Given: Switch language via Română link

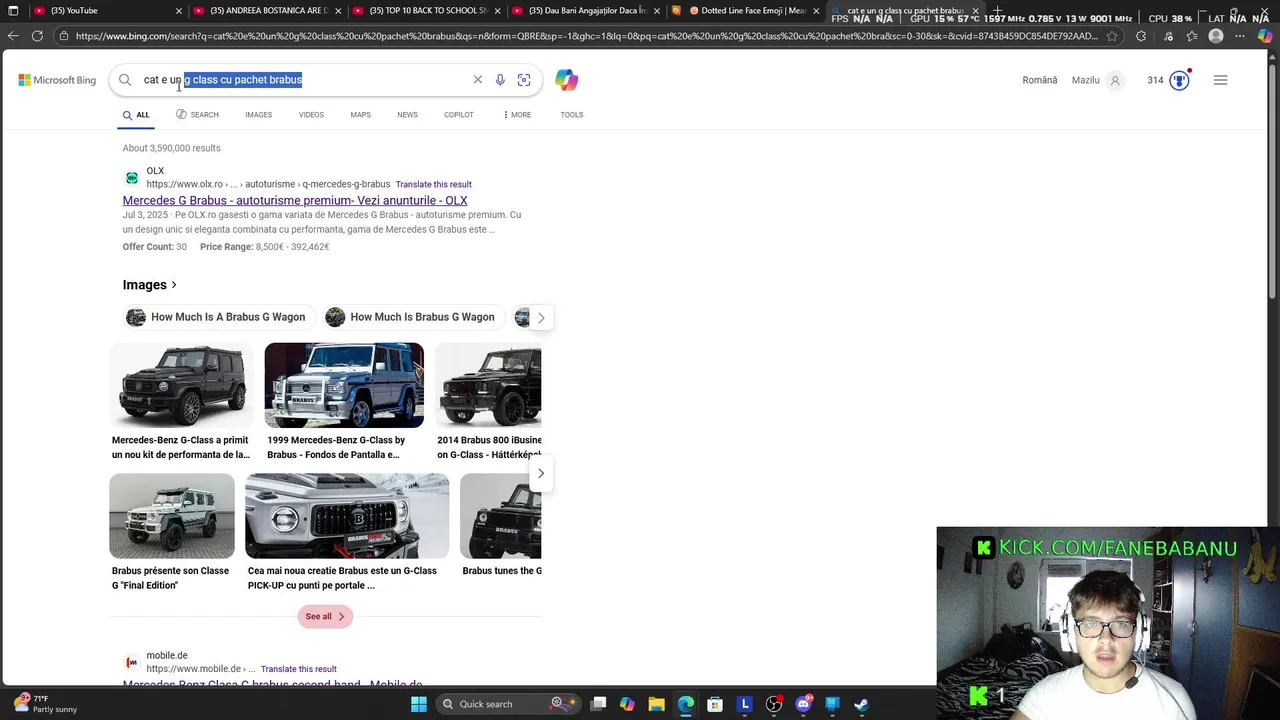Looking at the screenshot, I should point(1040,80).
